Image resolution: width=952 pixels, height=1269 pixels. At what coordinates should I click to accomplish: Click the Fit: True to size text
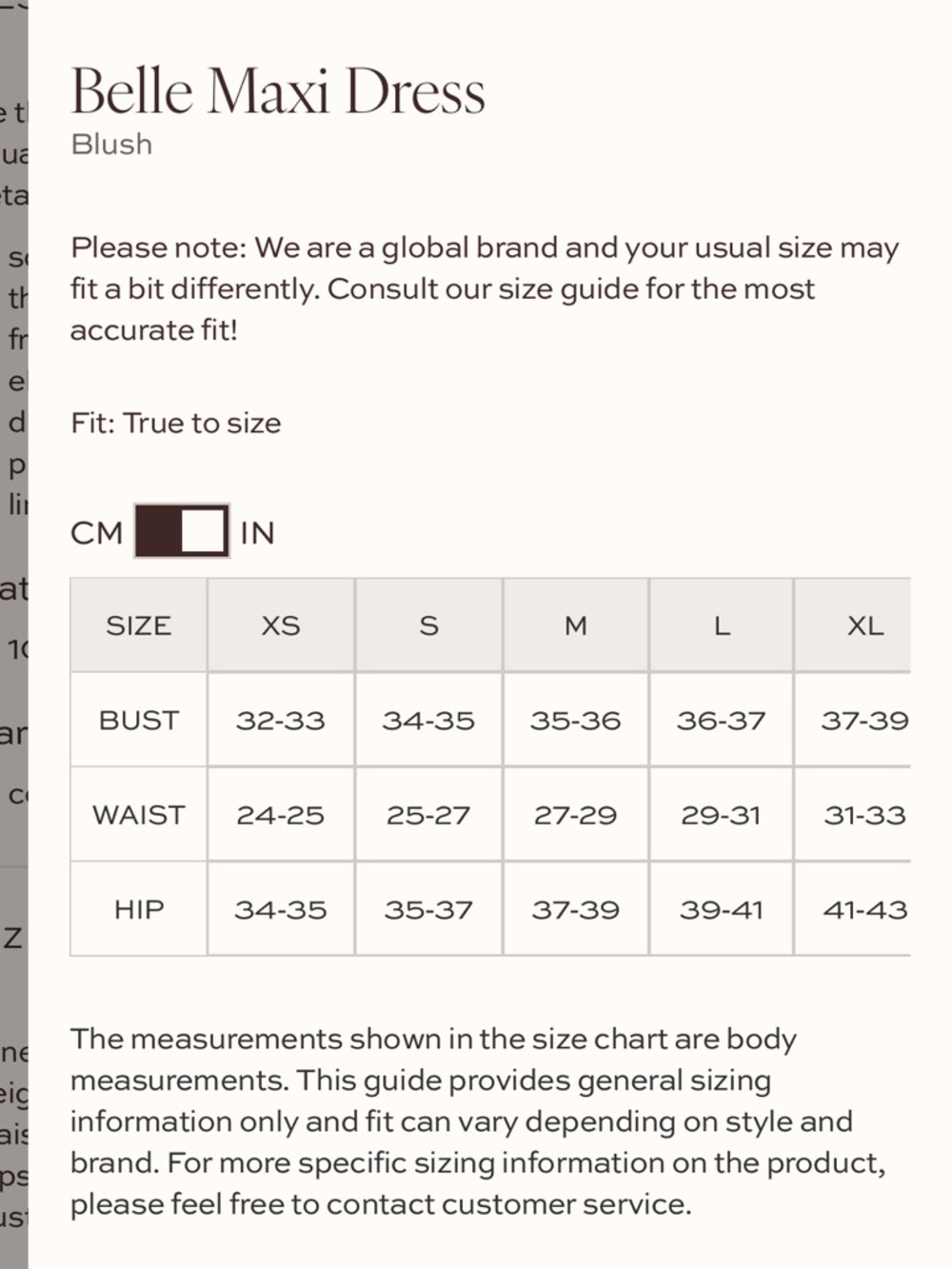[176, 423]
